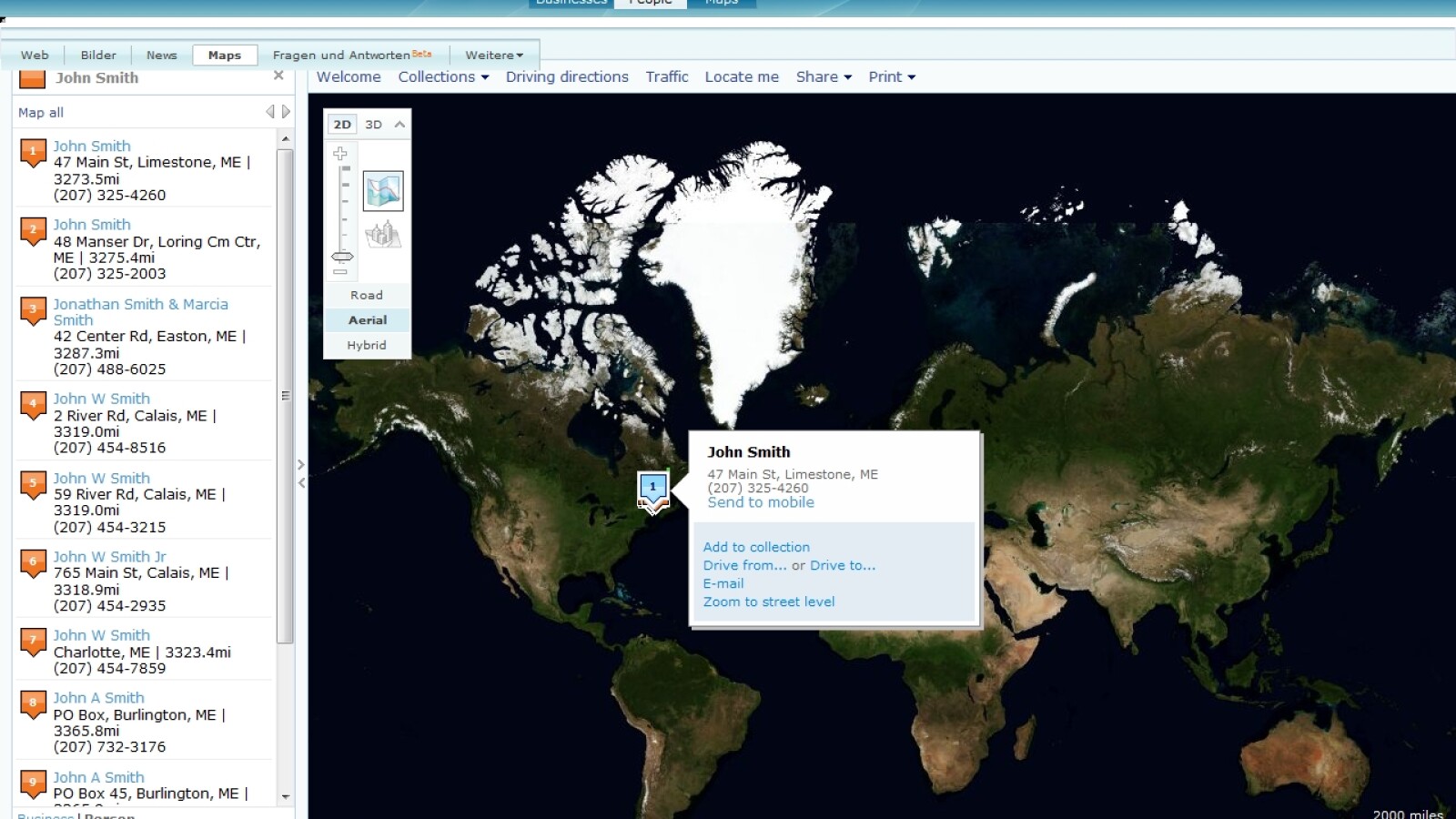Click the blue pushpin marker 1 on map
The height and width of the screenshot is (819, 1456).
point(652,488)
